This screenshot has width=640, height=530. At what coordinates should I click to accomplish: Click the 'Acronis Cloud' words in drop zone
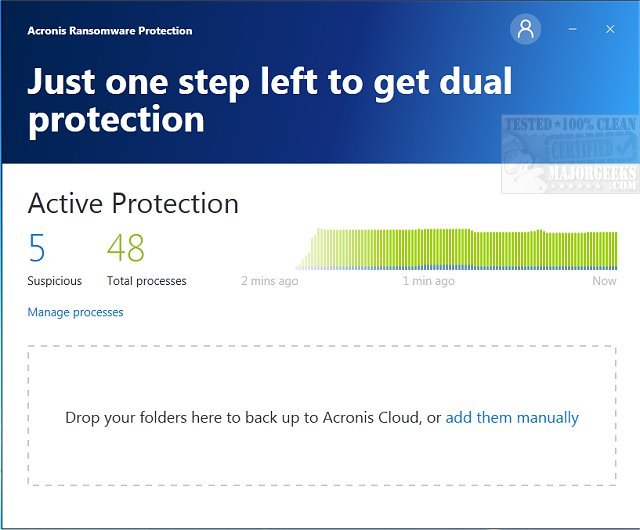(x=369, y=418)
